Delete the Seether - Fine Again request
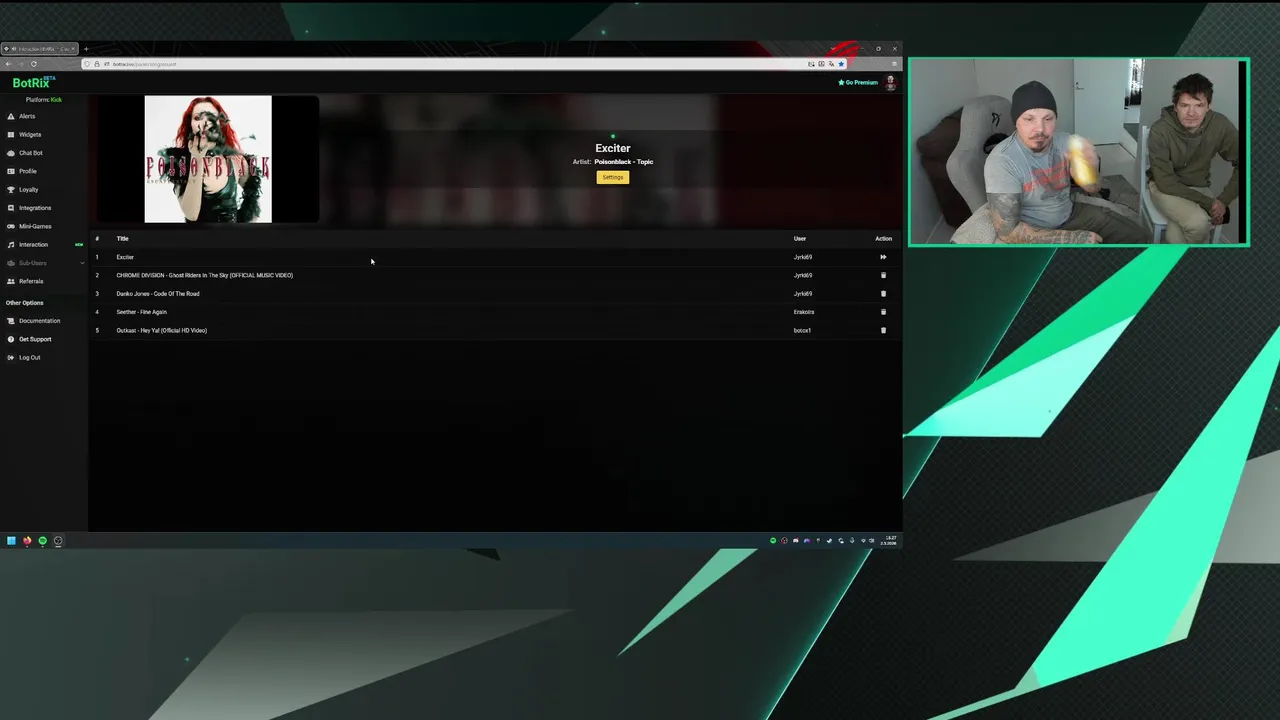1280x720 pixels. click(x=883, y=312)
